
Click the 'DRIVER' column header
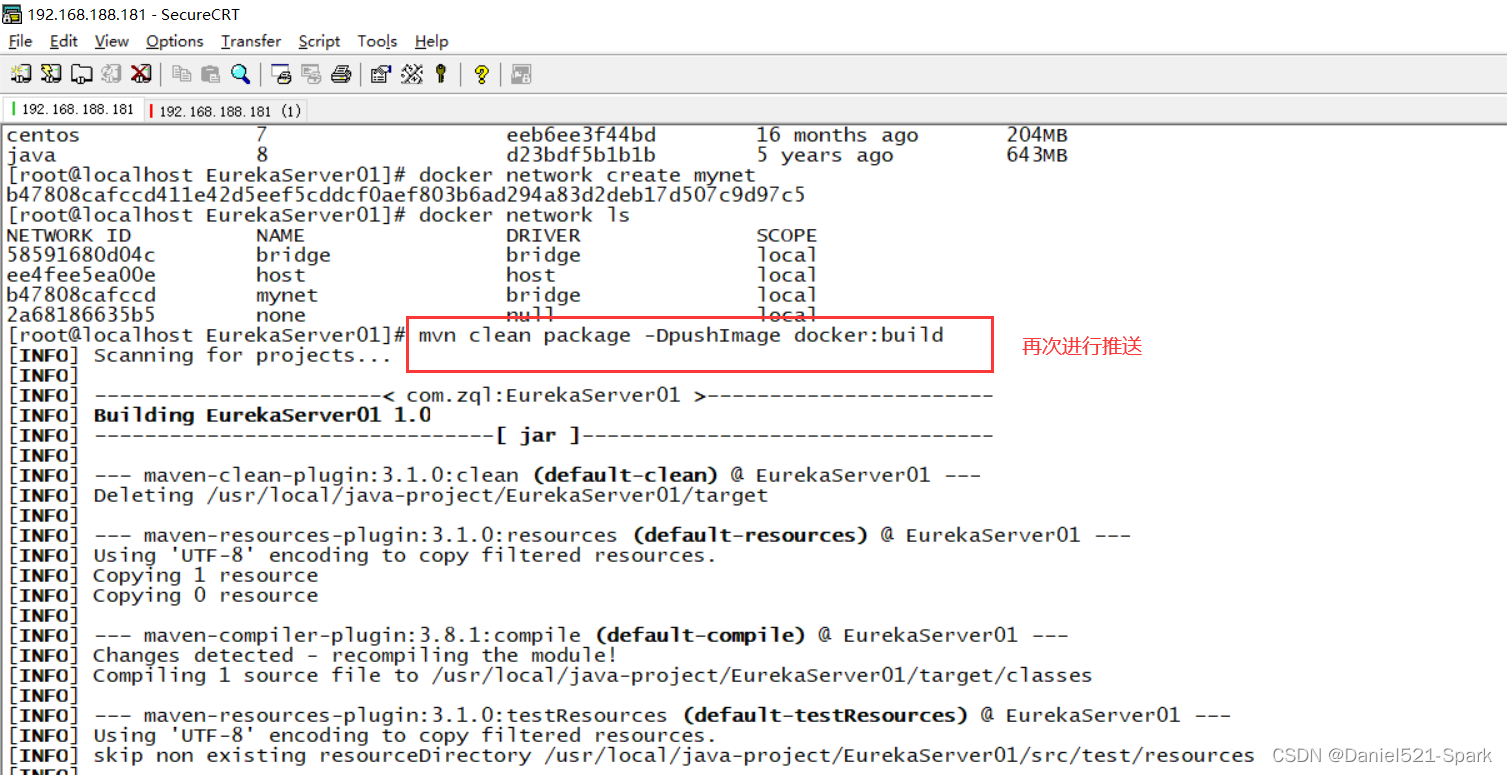pos(543,236)
